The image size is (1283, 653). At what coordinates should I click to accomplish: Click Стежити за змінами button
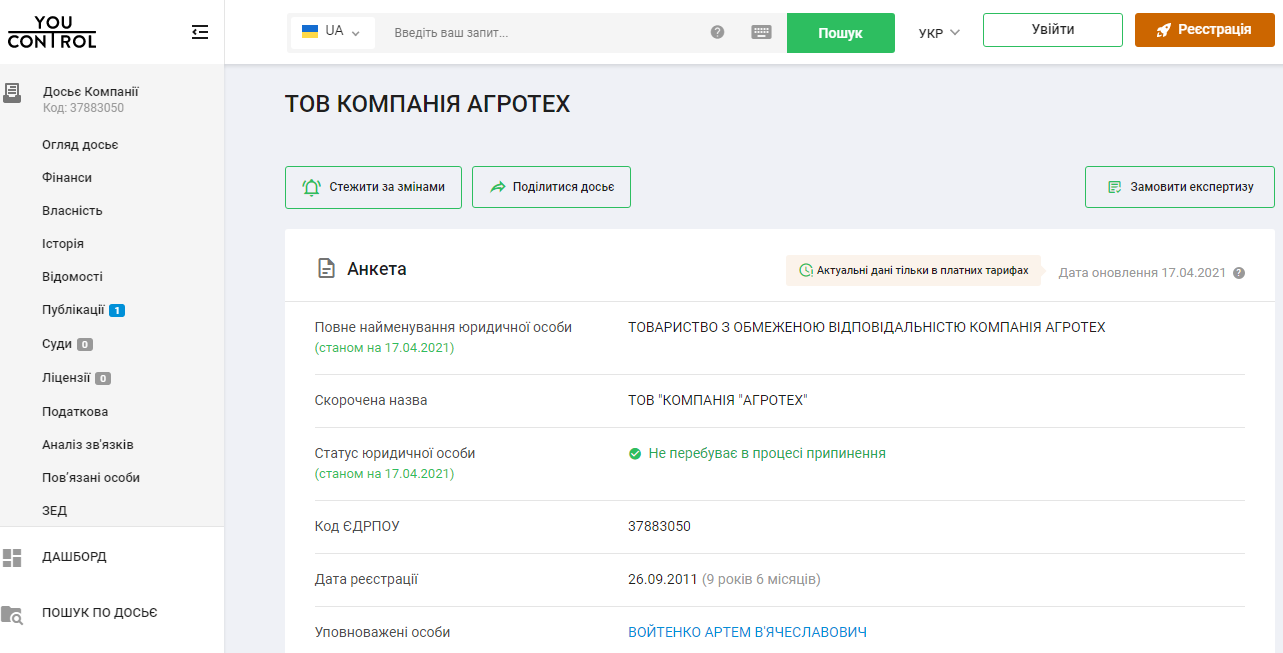pos(373,187)
